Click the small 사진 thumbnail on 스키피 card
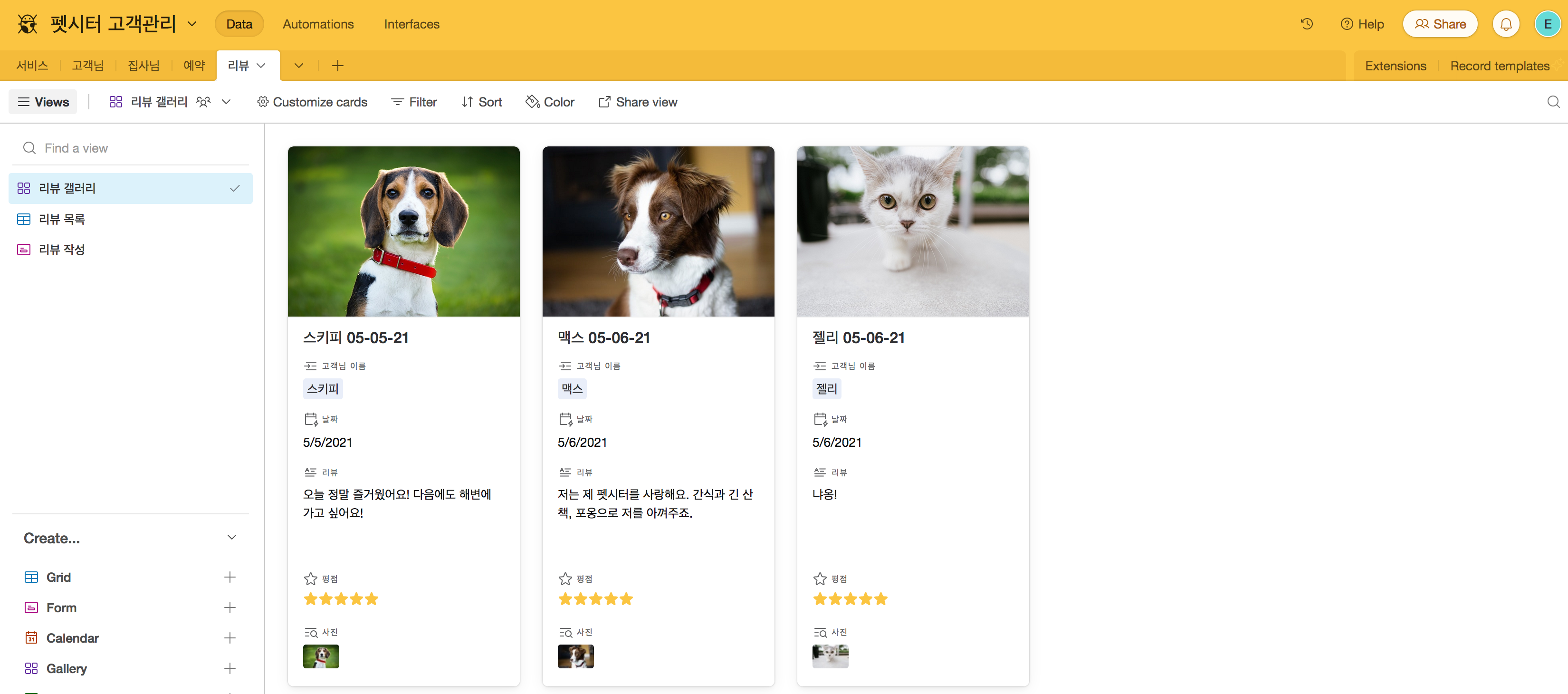The height and width of the screenshot is (694, 1568). click(321, 656)
